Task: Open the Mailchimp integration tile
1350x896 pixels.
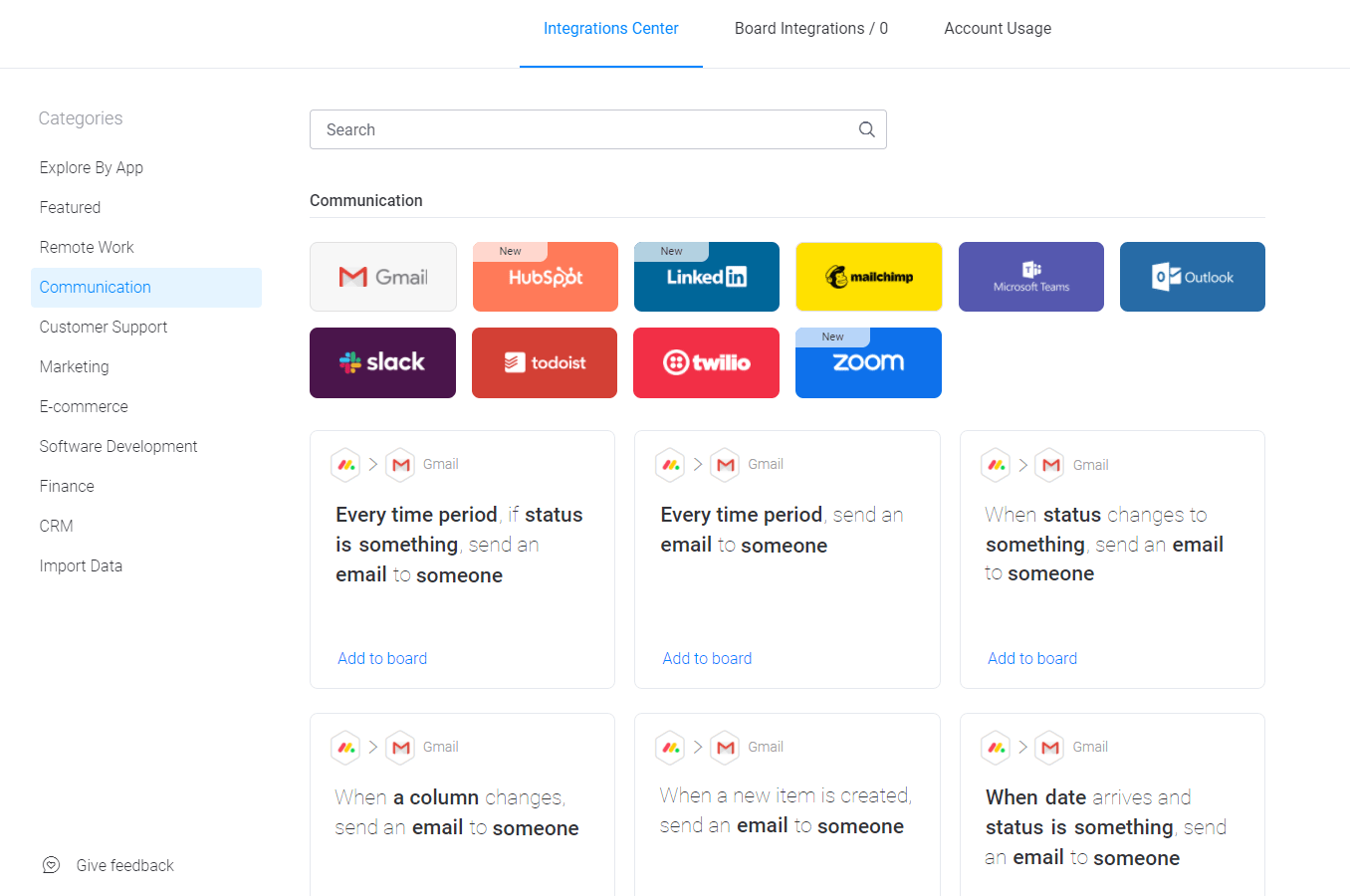Action: [868, 277]
